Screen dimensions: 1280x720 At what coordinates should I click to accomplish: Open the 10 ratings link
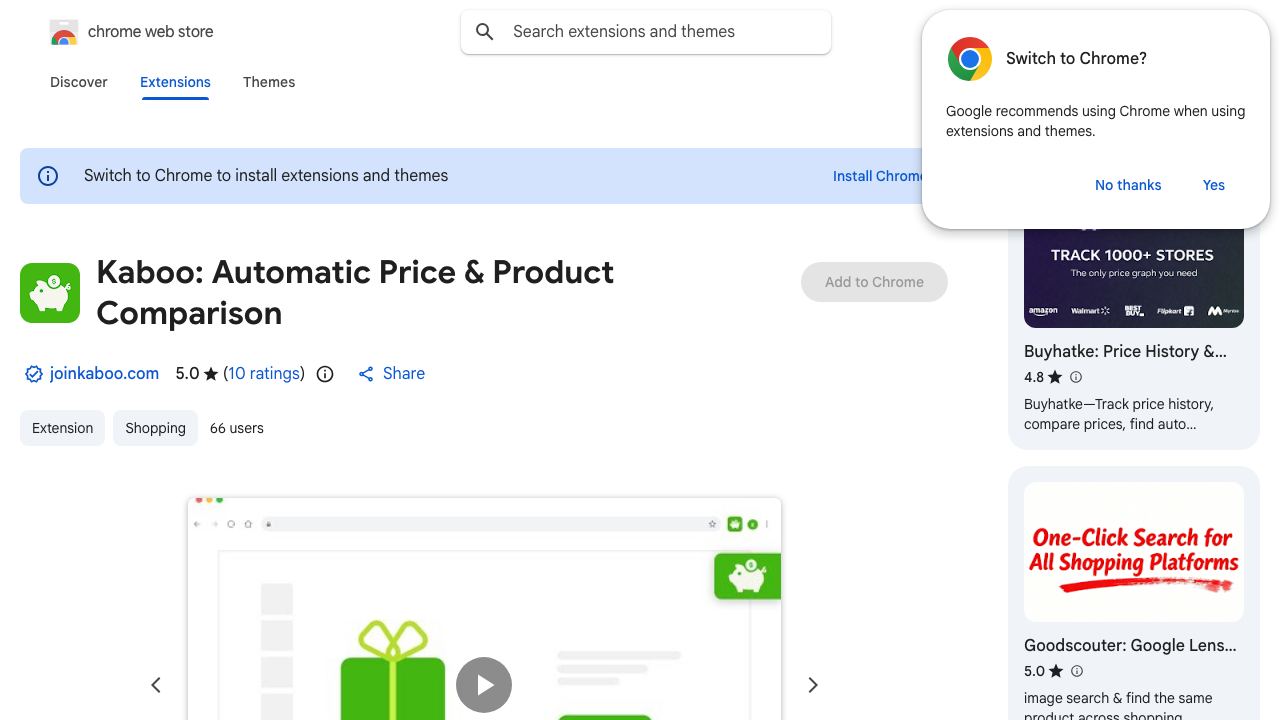coord(264,374)
